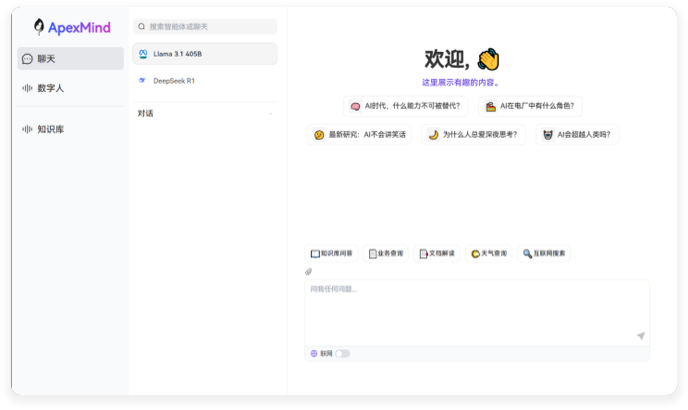Image resolution: width=688 pixels, height=410 pixels.
Task: Open the 数字人 section
Action: [71, 88]
